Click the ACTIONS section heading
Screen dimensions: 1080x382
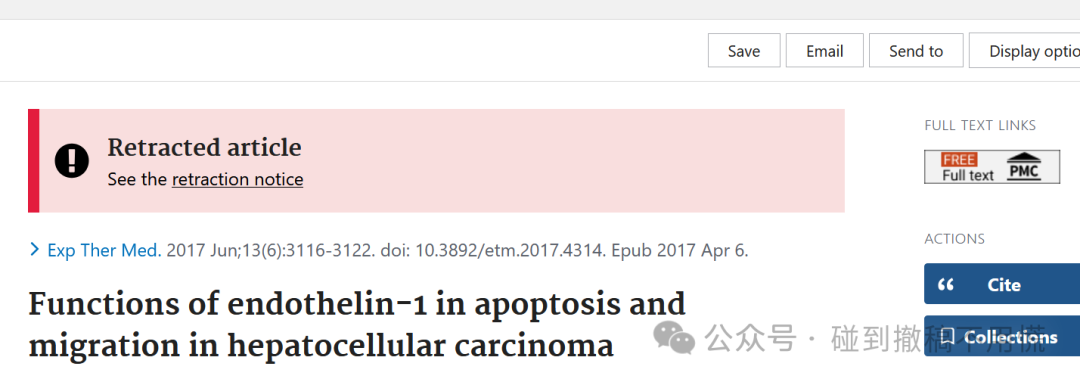coord(954,239)
